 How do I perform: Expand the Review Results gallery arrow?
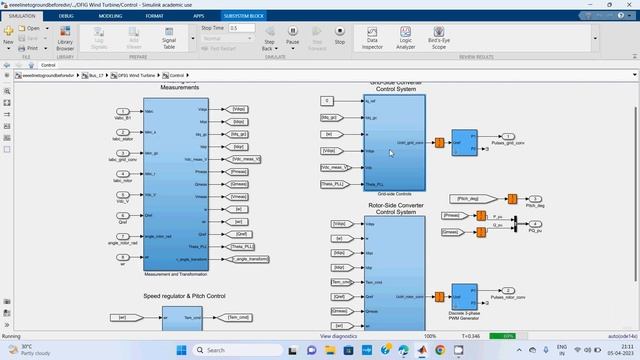pyautogui.click(x=595, y=38)
